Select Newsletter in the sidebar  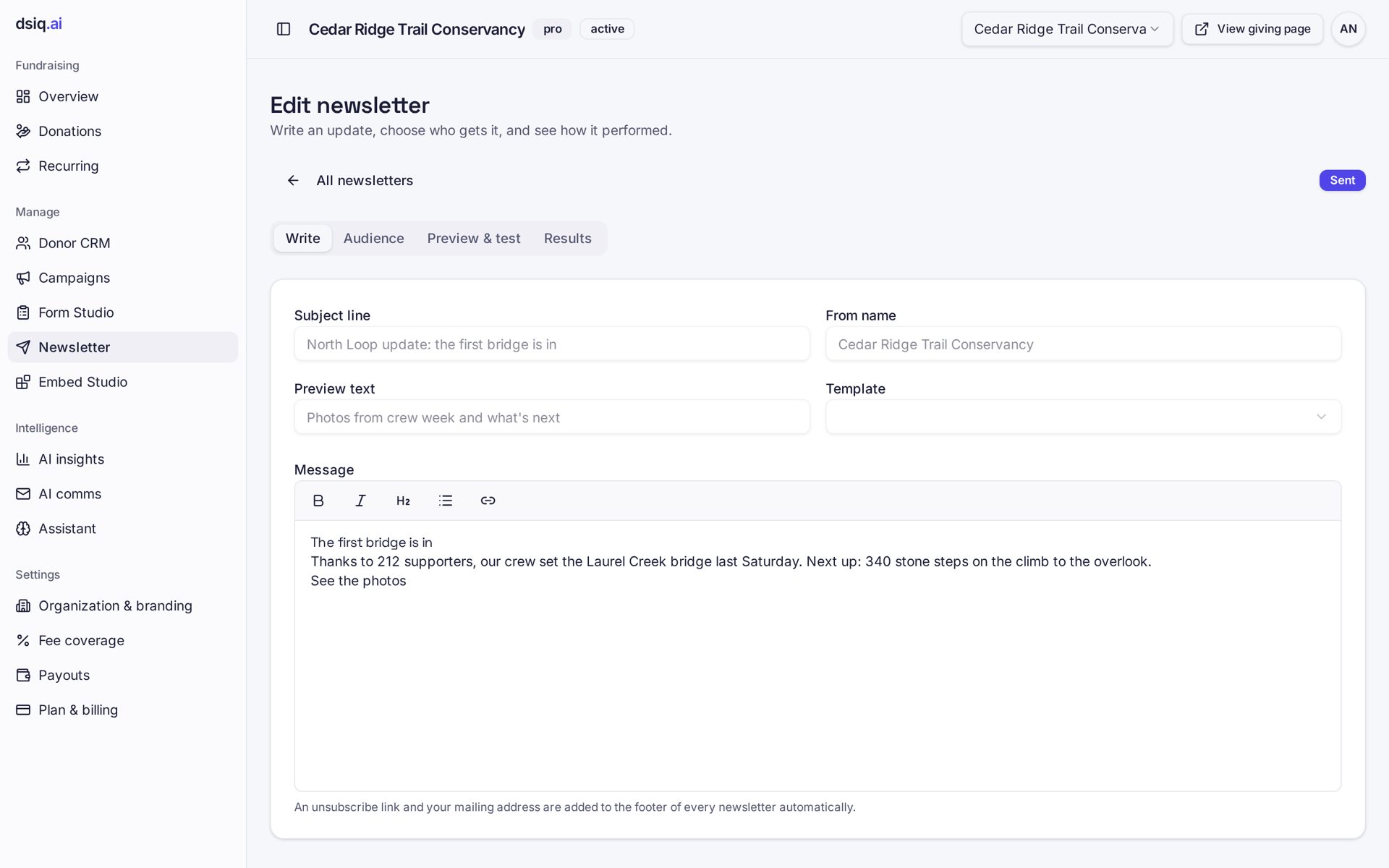[123, 347]
